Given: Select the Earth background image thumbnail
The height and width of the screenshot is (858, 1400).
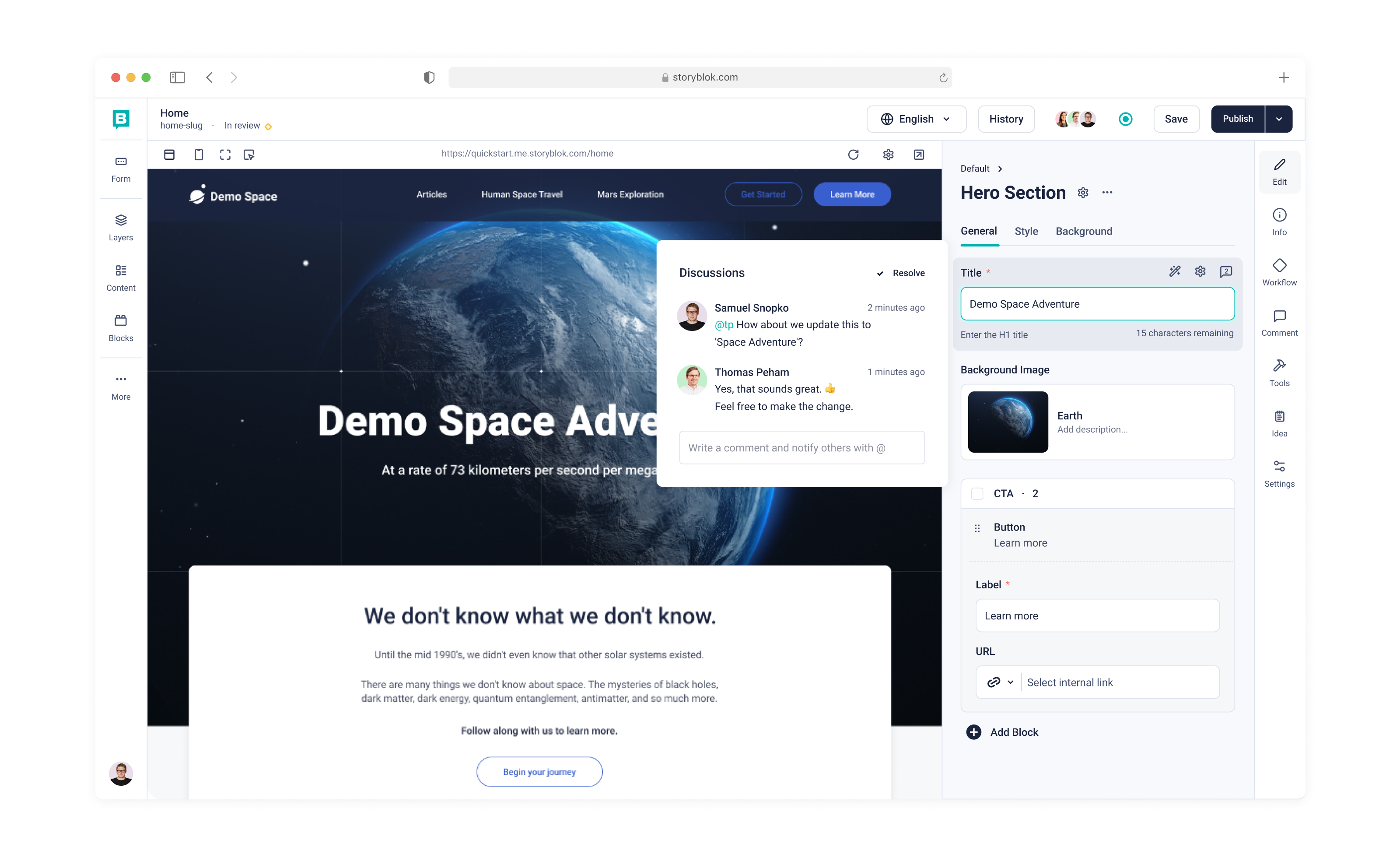Looking at the screenshot, I should pyautogui.click(x=1008, y=422).
